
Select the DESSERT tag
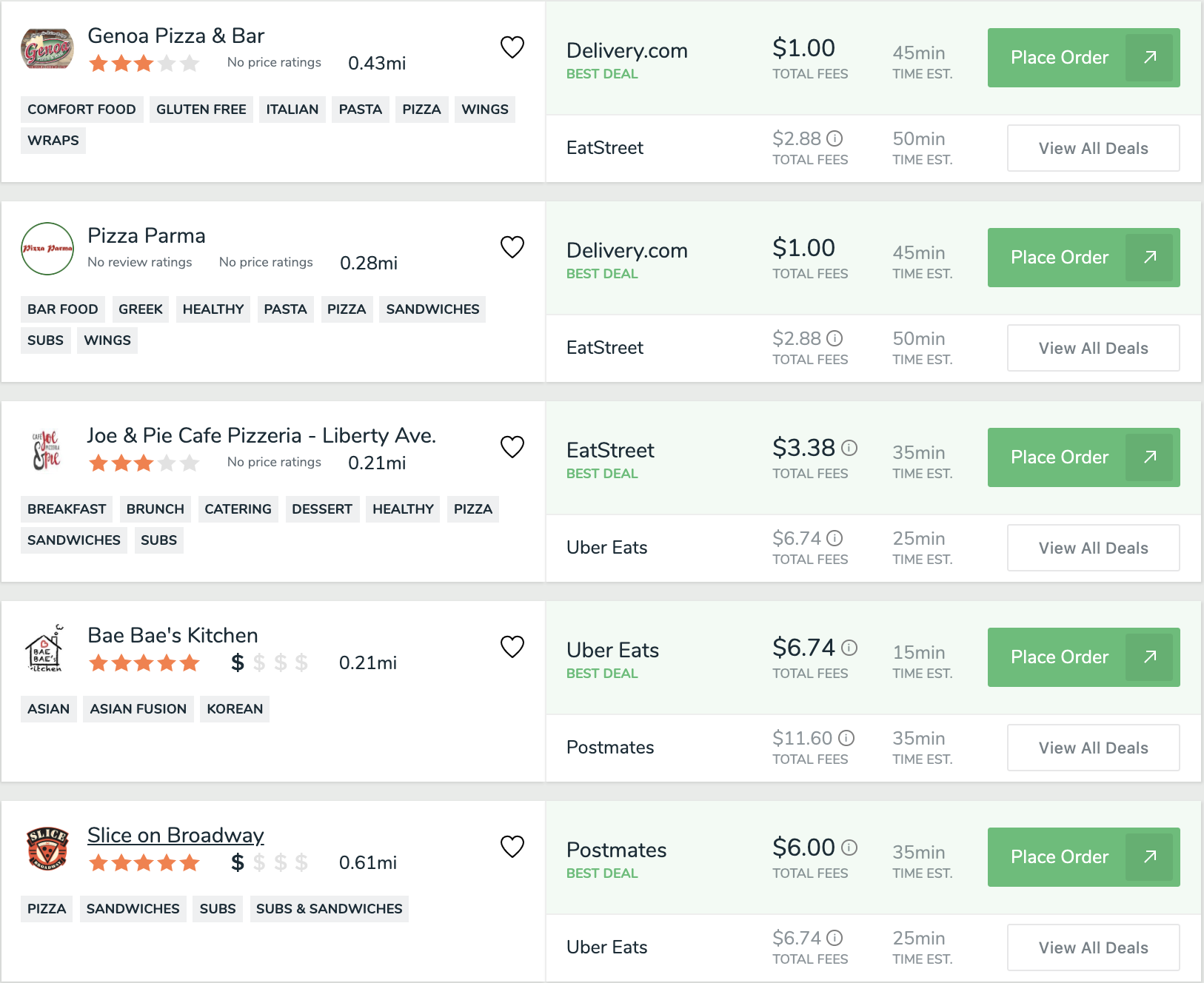[x=322, y=509]
